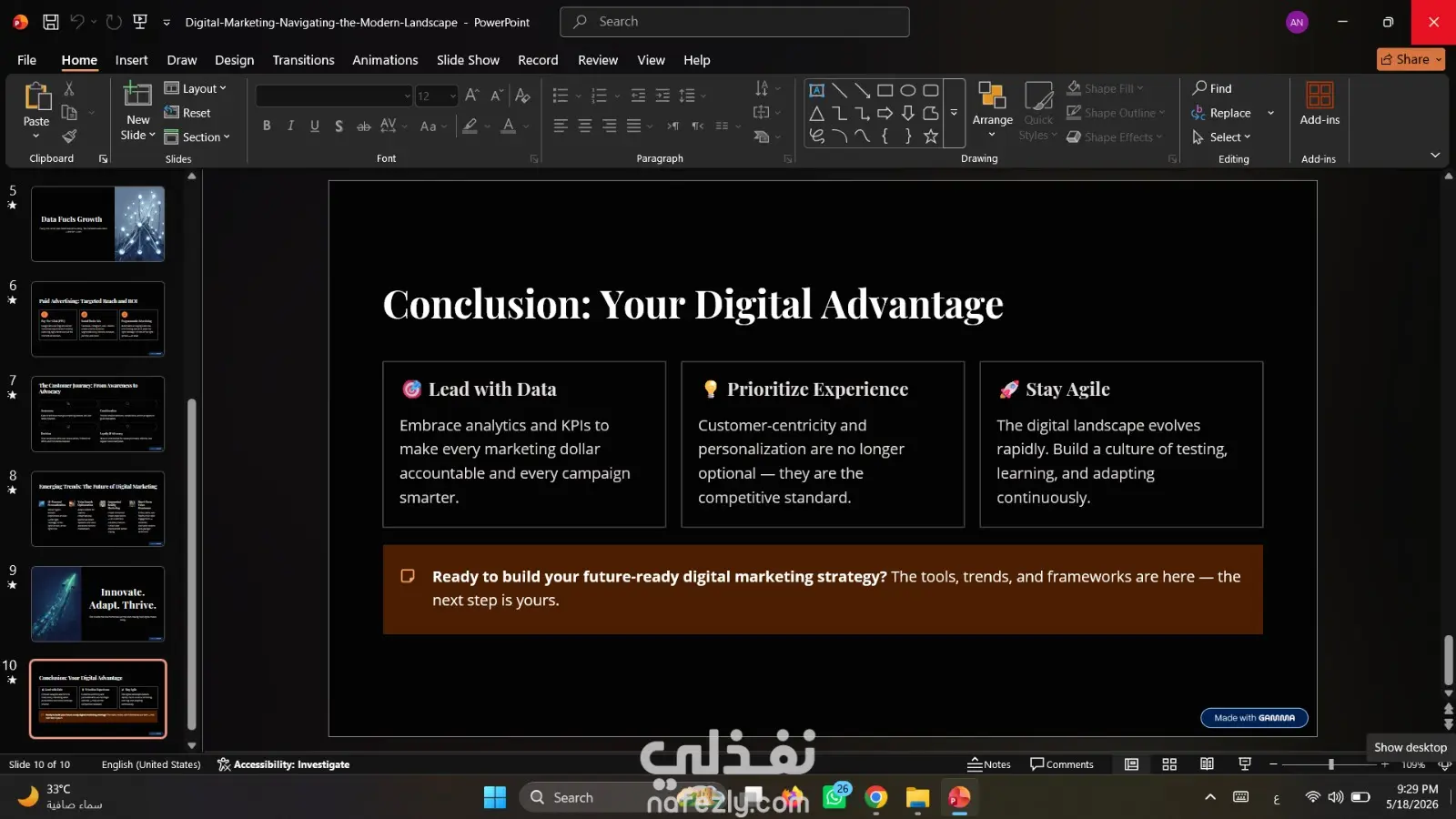Viewport: 1456px width, 819px height.
Task: Decrease font size with the smaller A
Action: tap(496, 96)
